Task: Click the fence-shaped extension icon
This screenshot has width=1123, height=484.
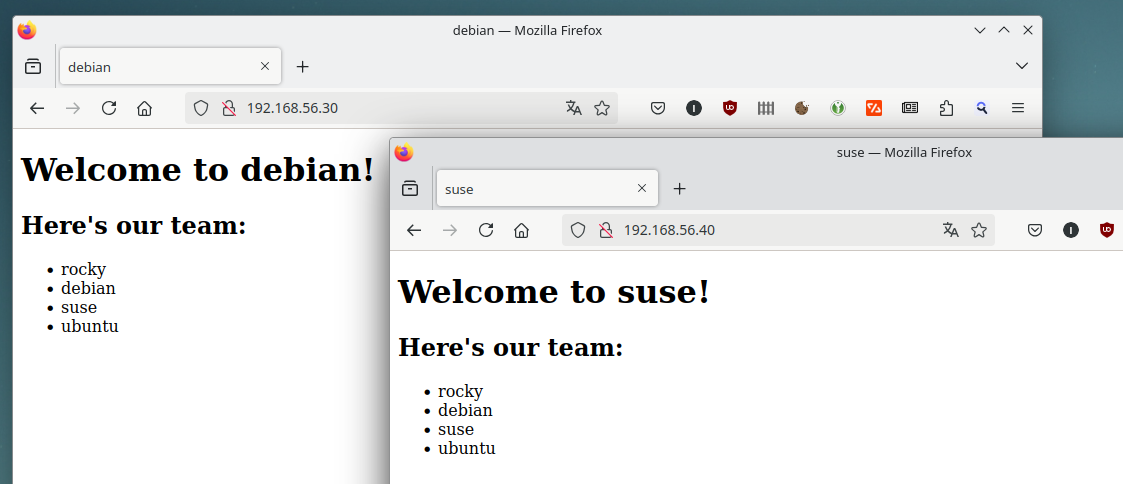Action: pyautogui.click(x=766, y=108)
